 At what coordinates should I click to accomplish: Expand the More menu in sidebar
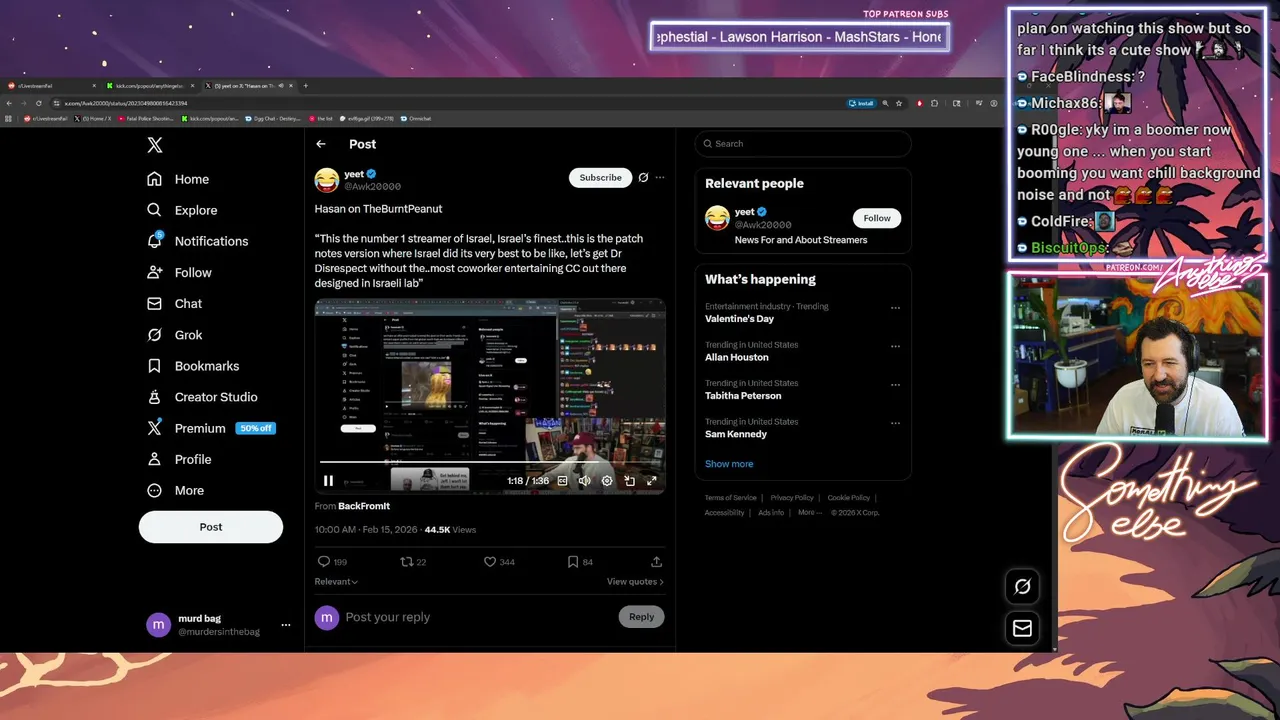click(176, 490)
